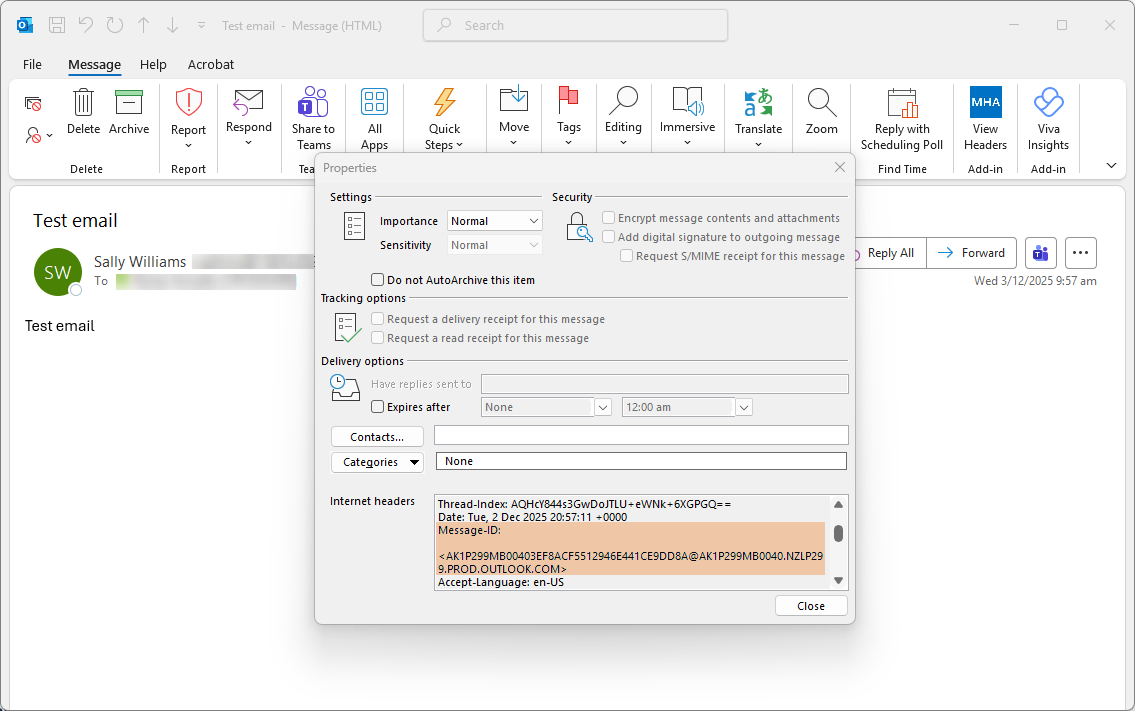Click the Delete trash can icon
Viewport: 1135px width, 711px height.
84,102
